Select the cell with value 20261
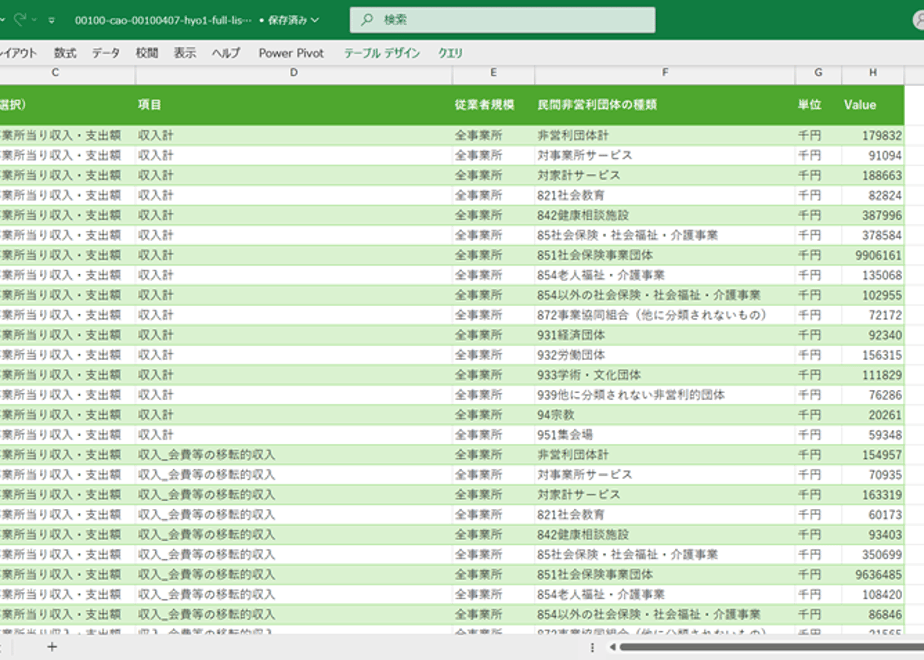 [x=873, y=415]
